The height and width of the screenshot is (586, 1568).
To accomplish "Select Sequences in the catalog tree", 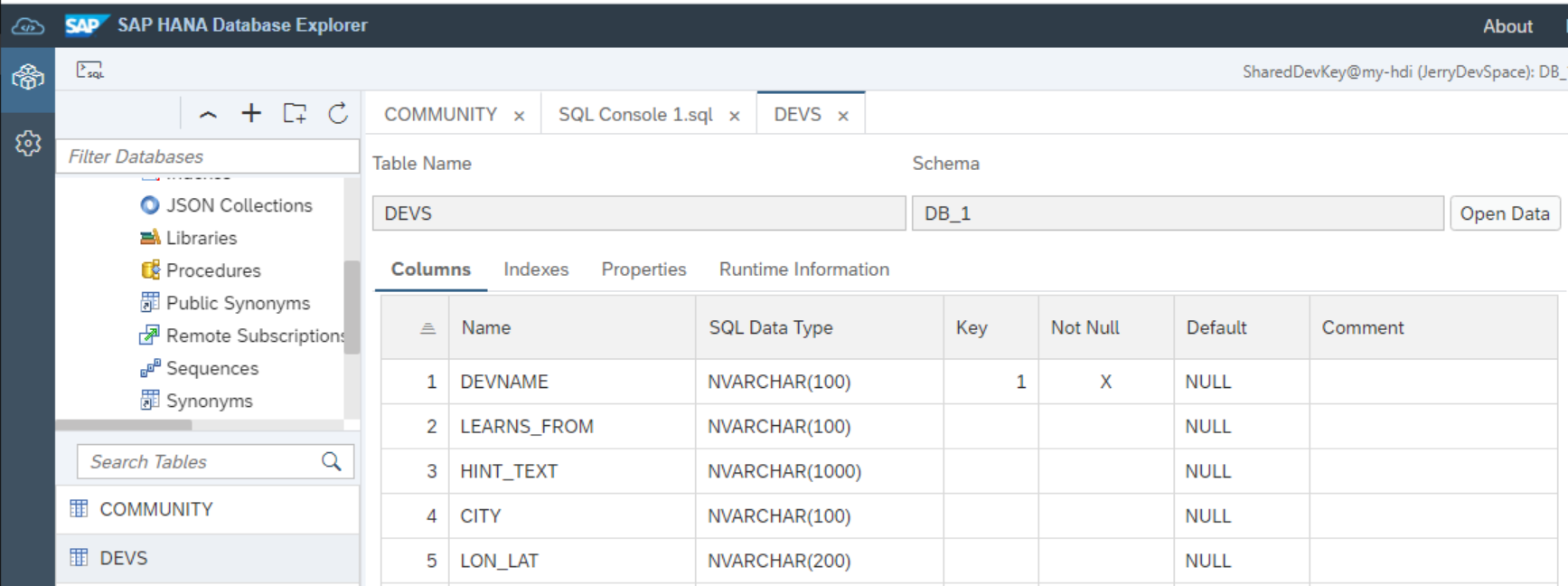I will pos(212,368).
